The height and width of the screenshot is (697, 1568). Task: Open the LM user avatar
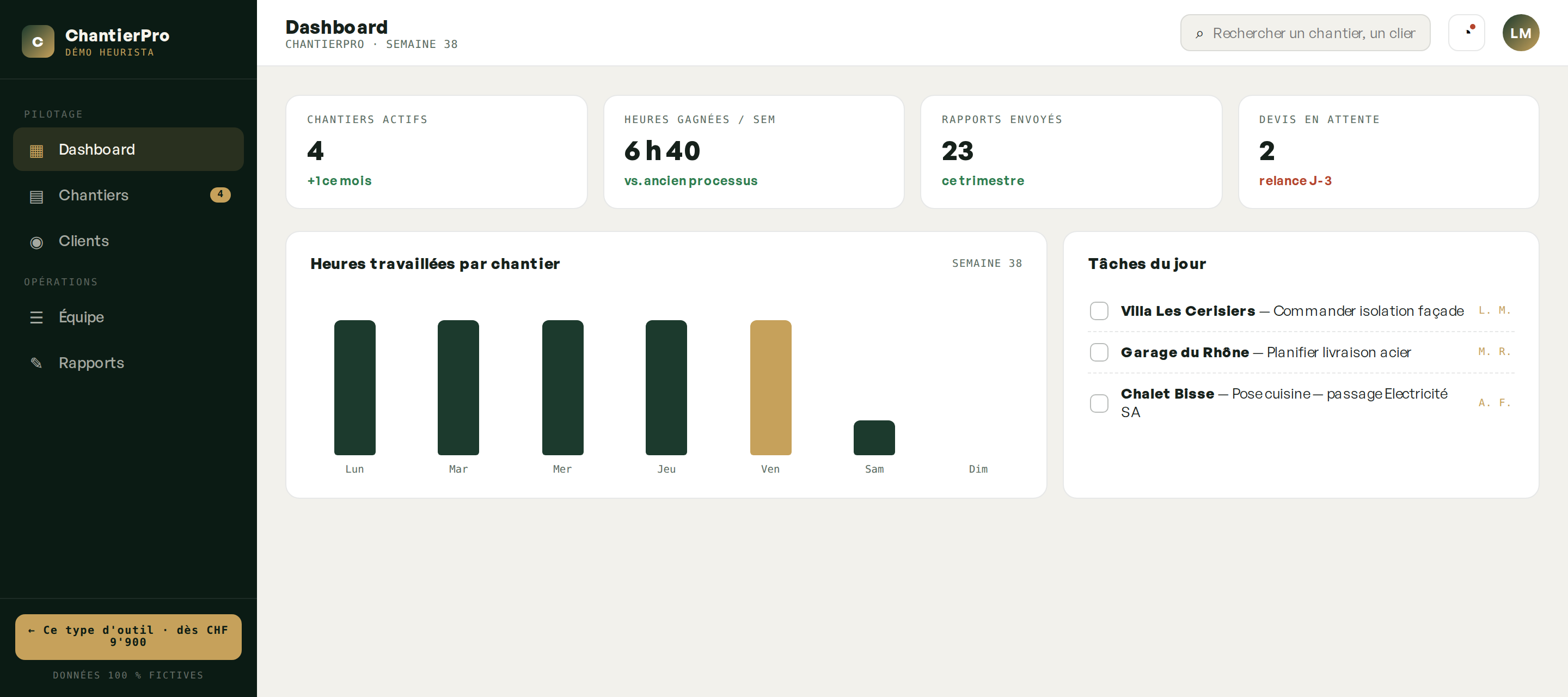click(x=1521, y=32)
